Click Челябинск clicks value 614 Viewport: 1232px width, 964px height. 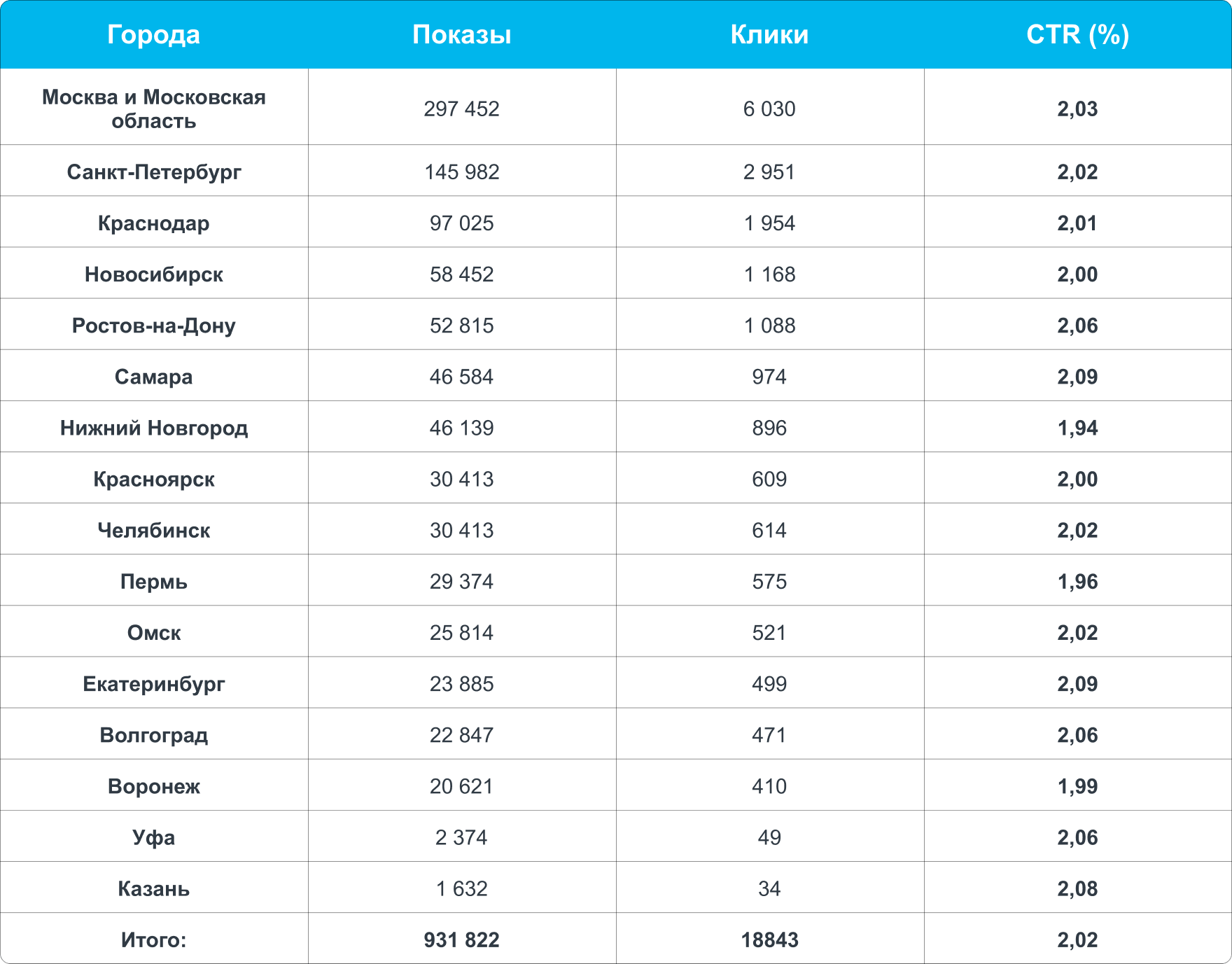point(769,530)
